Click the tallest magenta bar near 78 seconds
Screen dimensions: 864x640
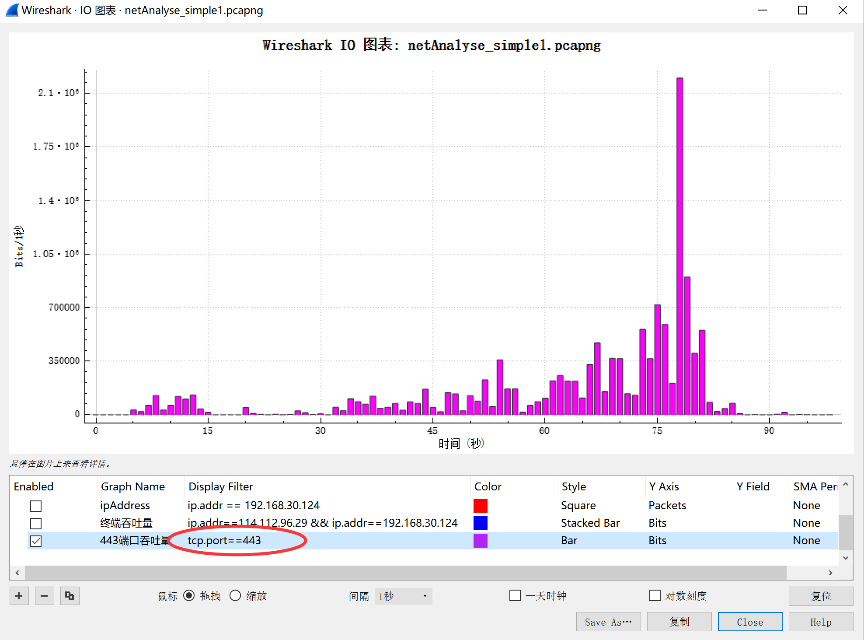click(x=679, y=246)
